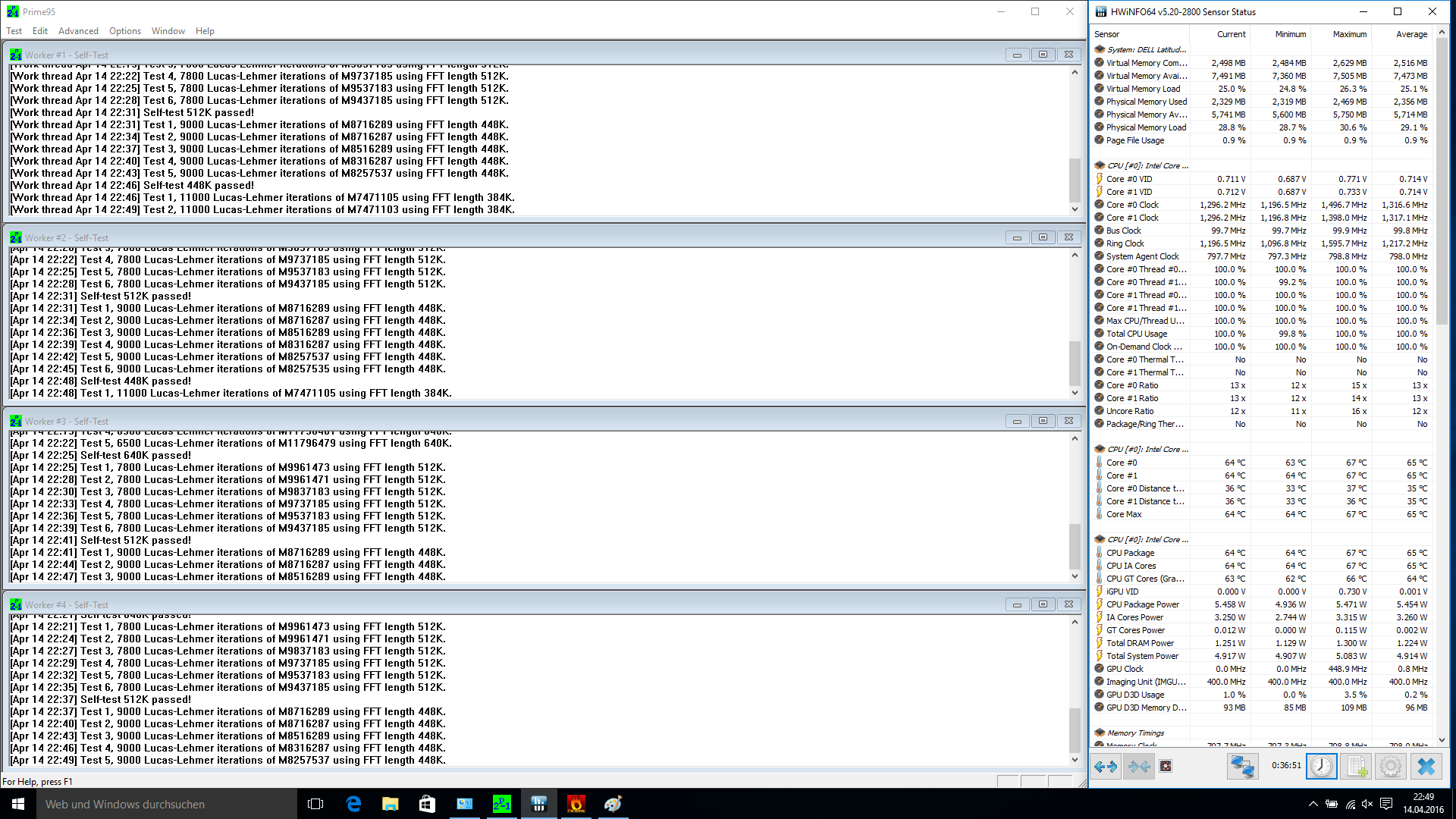Minimize the Worker #3 sub-window

(x=1017, y=421)
